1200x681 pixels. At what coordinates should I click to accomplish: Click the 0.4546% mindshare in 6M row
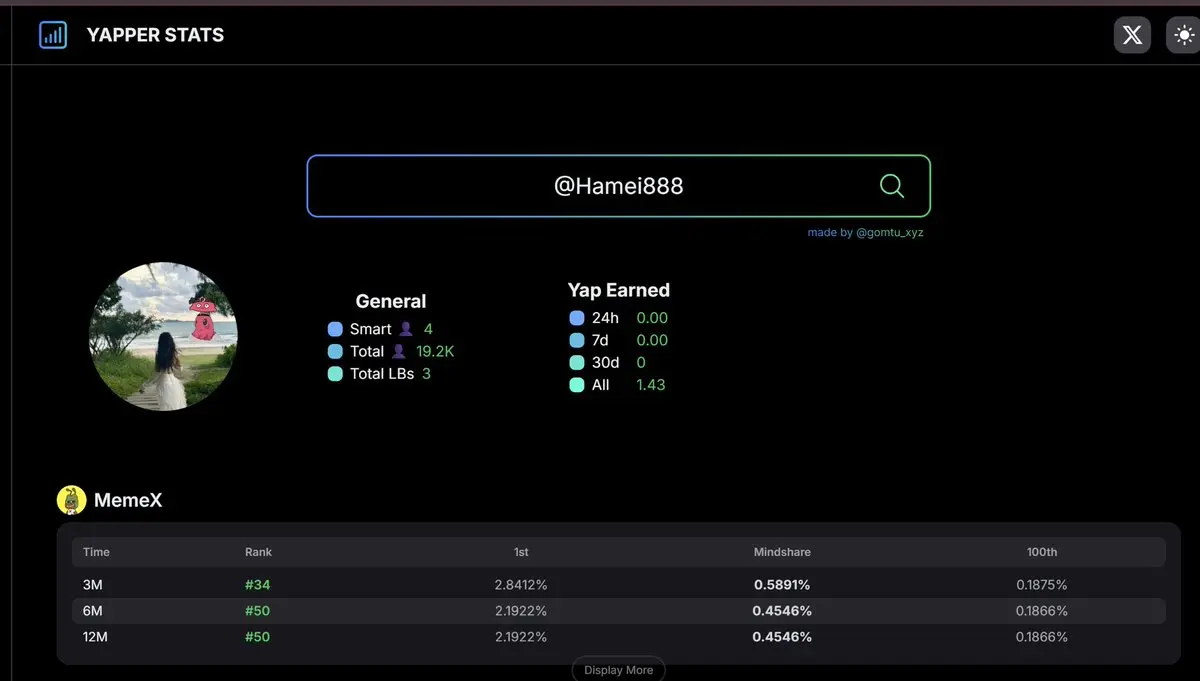pos(782,610)
